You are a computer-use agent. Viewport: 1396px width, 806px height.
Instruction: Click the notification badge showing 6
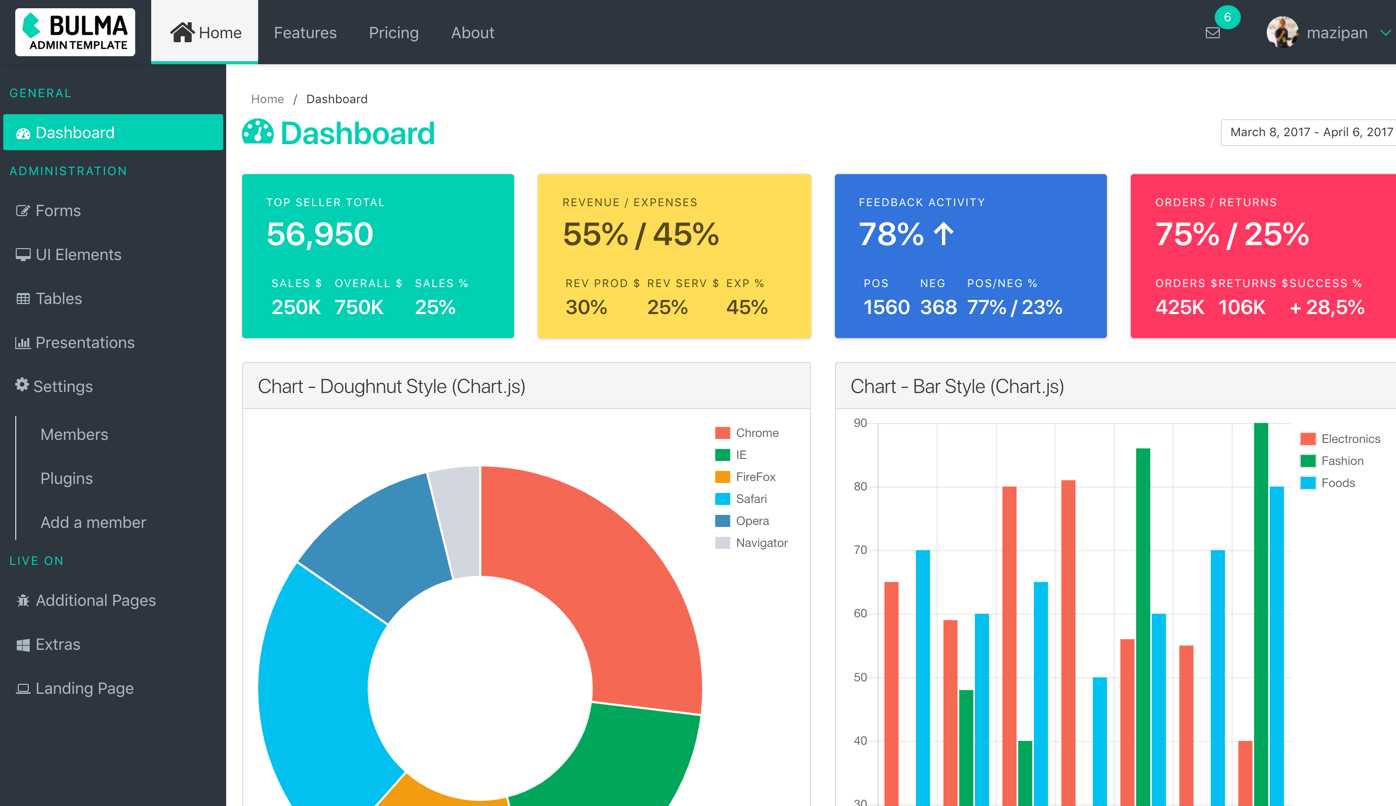pos(1227,17)
